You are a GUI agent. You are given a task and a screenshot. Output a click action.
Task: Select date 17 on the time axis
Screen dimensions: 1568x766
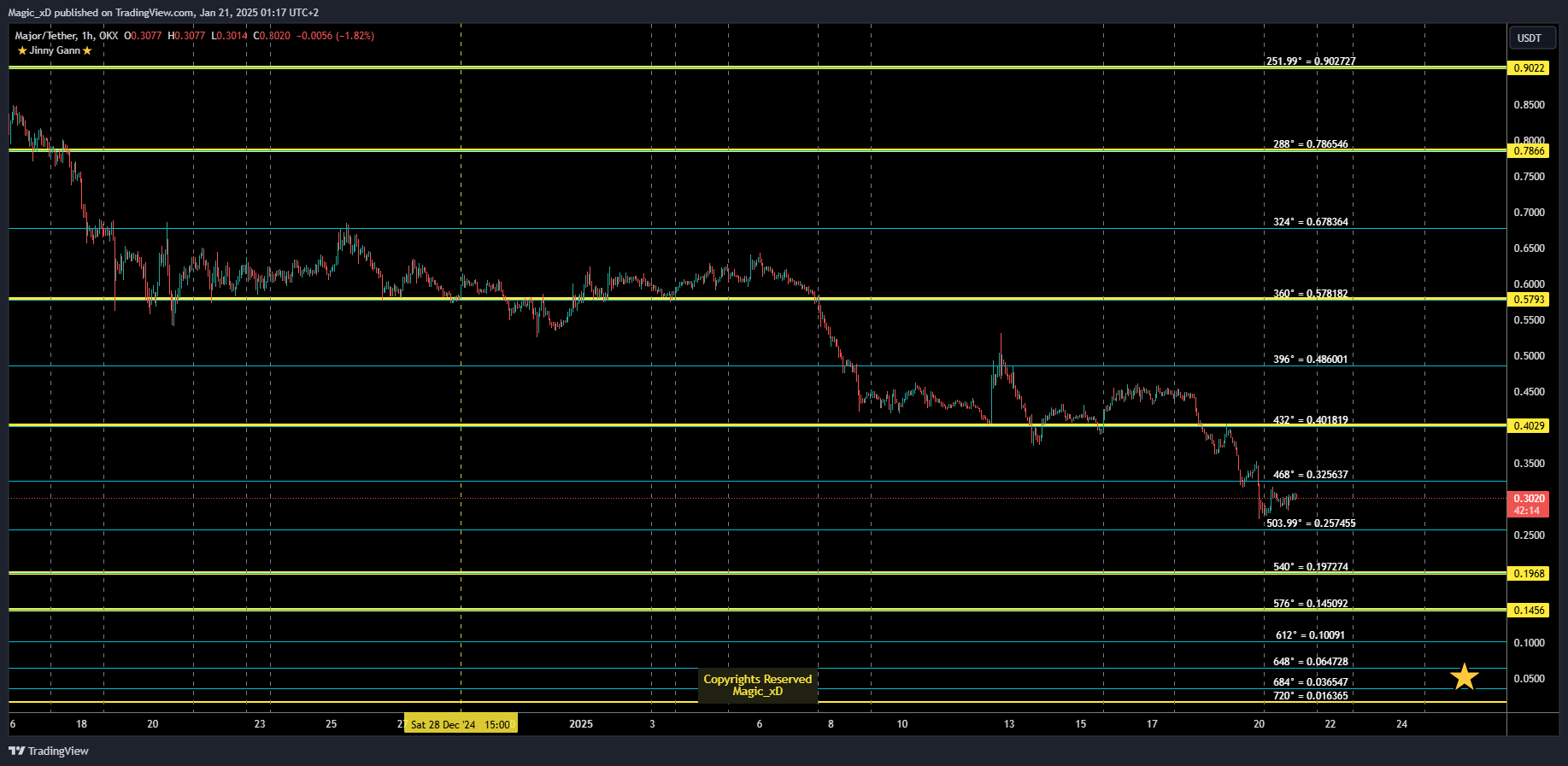point(1152,724)
